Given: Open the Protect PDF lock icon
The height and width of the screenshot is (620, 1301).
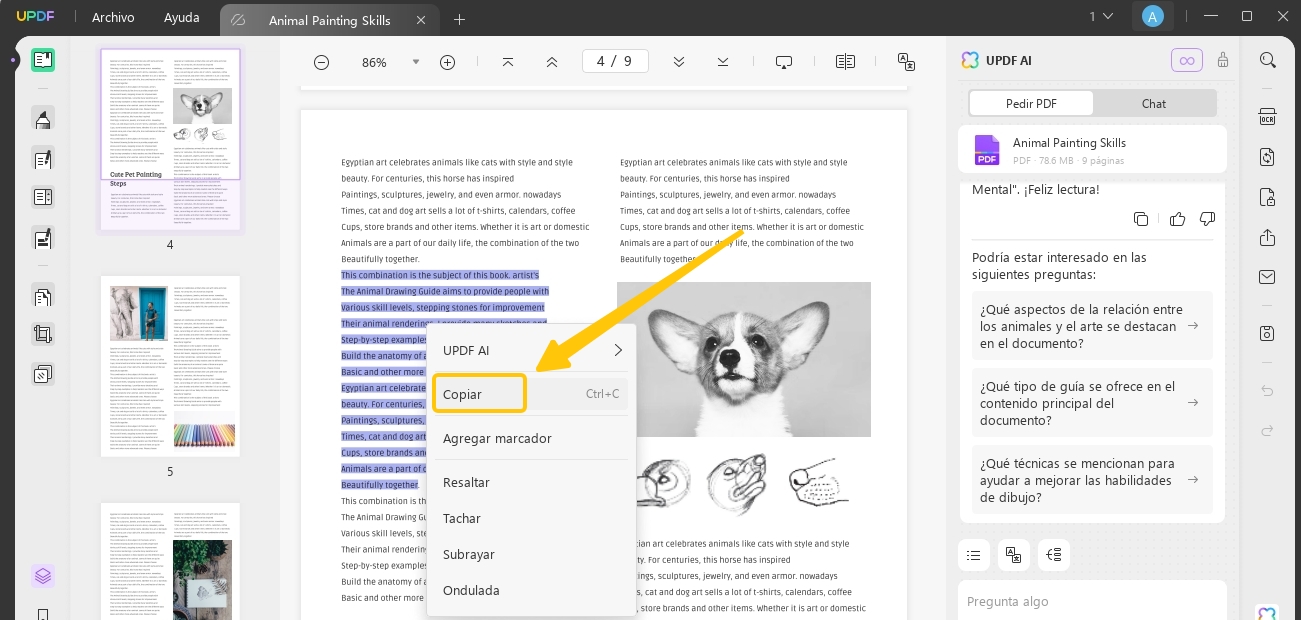Looking at the screenshot, I should coord(1268,196).
